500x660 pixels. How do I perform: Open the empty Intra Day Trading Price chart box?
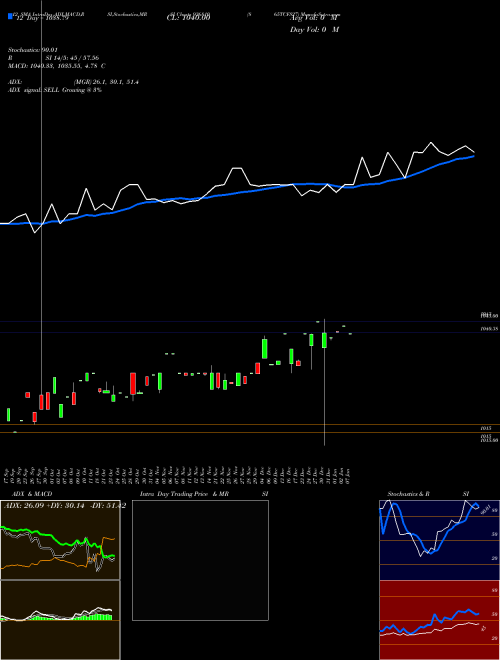[x=200, y=560]
